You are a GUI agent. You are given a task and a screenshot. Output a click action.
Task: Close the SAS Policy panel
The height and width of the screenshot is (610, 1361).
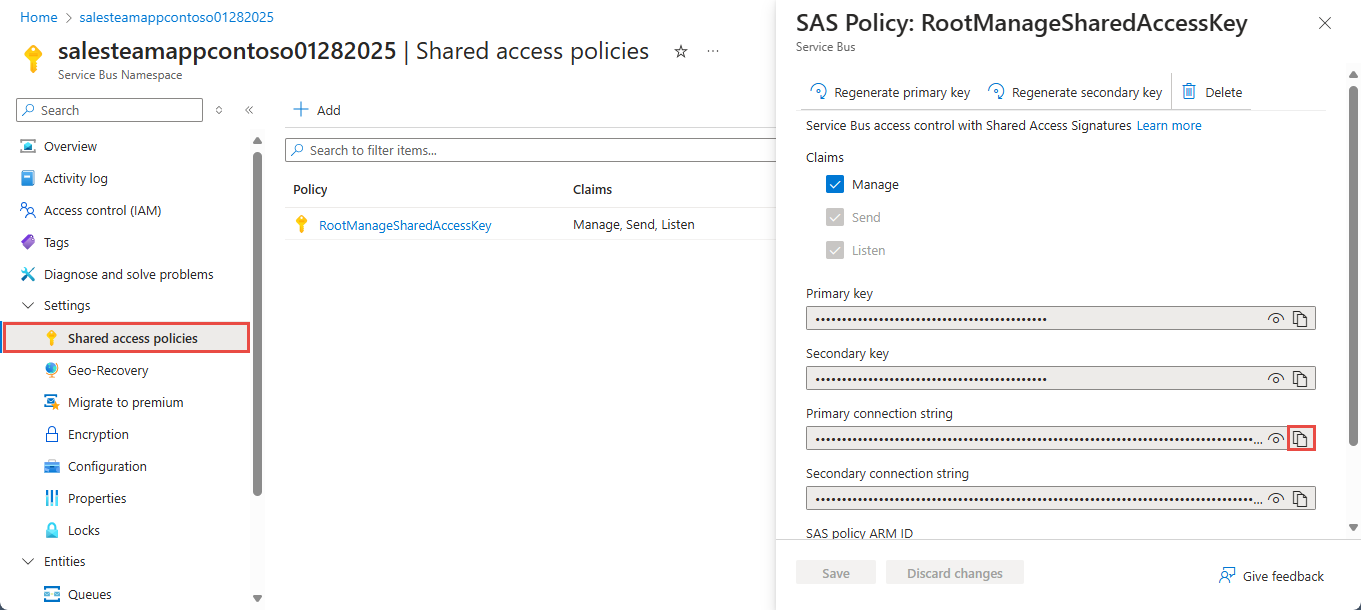1325,23
